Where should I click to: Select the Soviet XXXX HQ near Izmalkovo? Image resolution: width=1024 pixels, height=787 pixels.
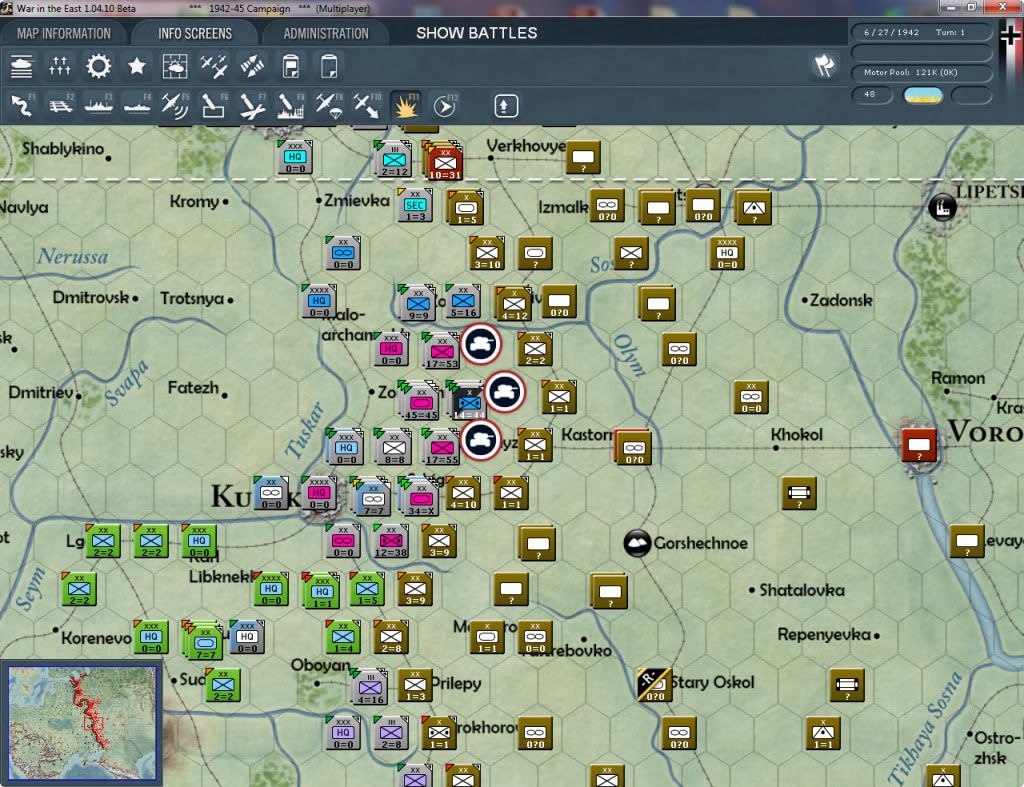tap(727, 253)
